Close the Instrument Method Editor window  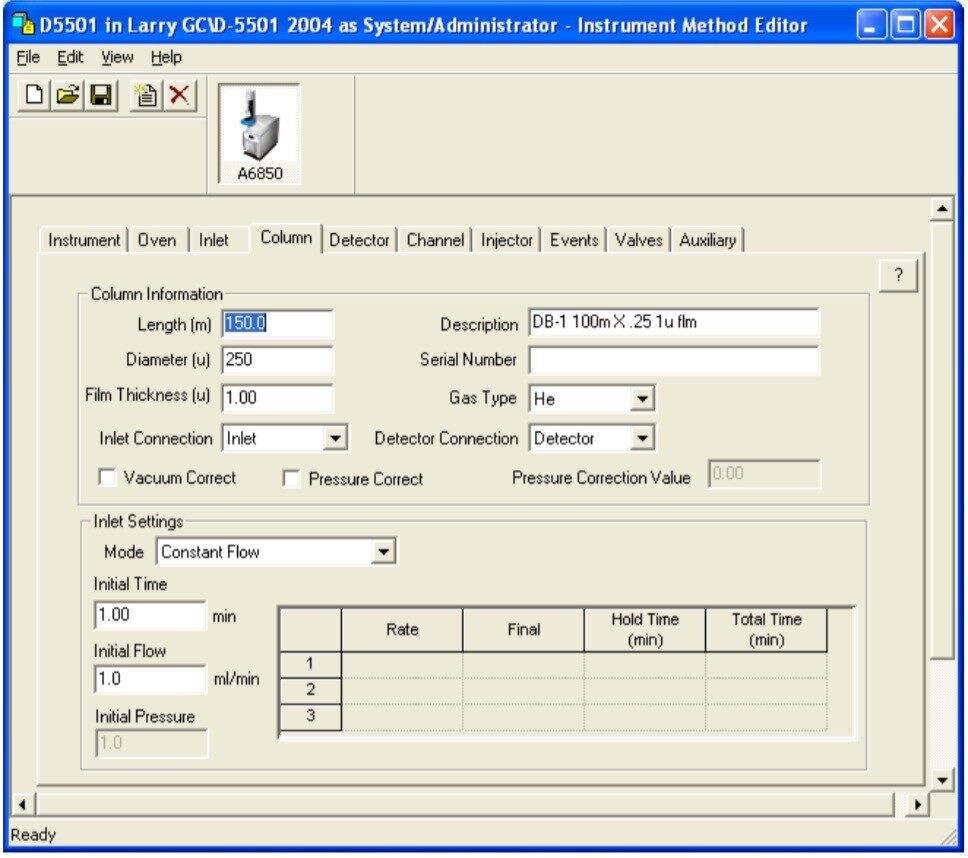pyautogui.click(x=940, y=25)
